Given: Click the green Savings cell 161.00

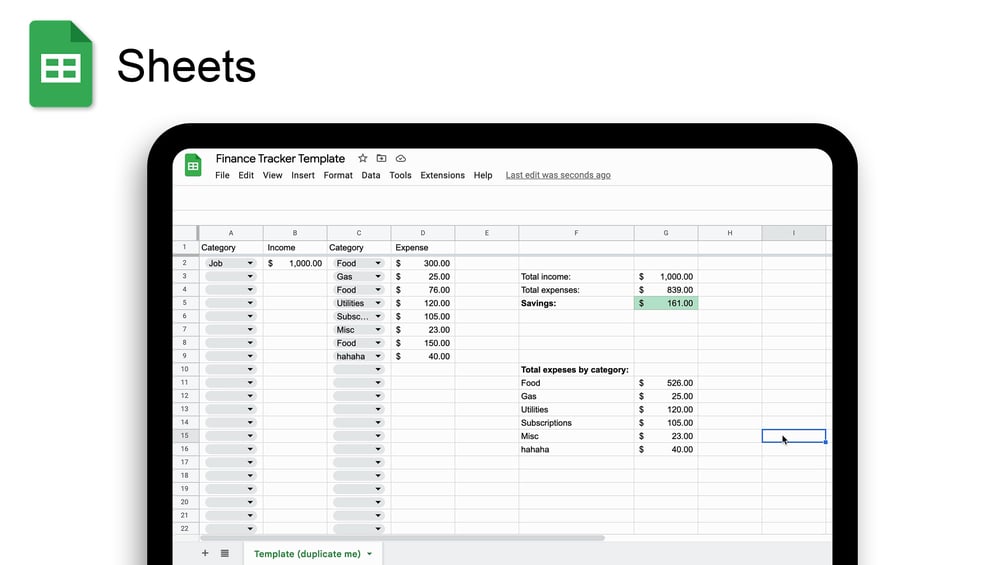Looking at the screenshot, I should [666, 303].
